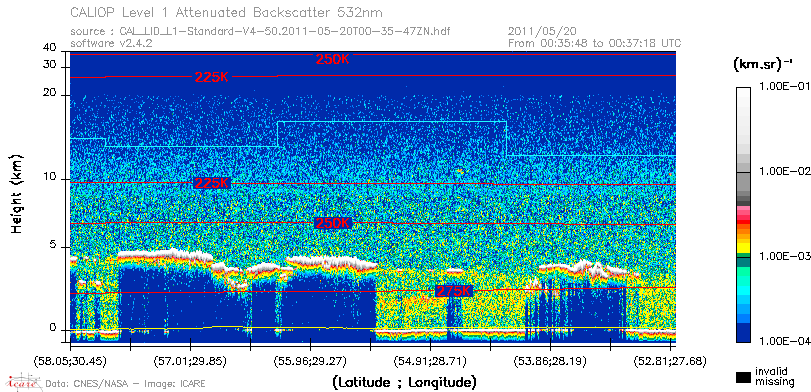Click the '(55.96;29.27)' coordinate label
811x392 pixels.
coord(310,361)
